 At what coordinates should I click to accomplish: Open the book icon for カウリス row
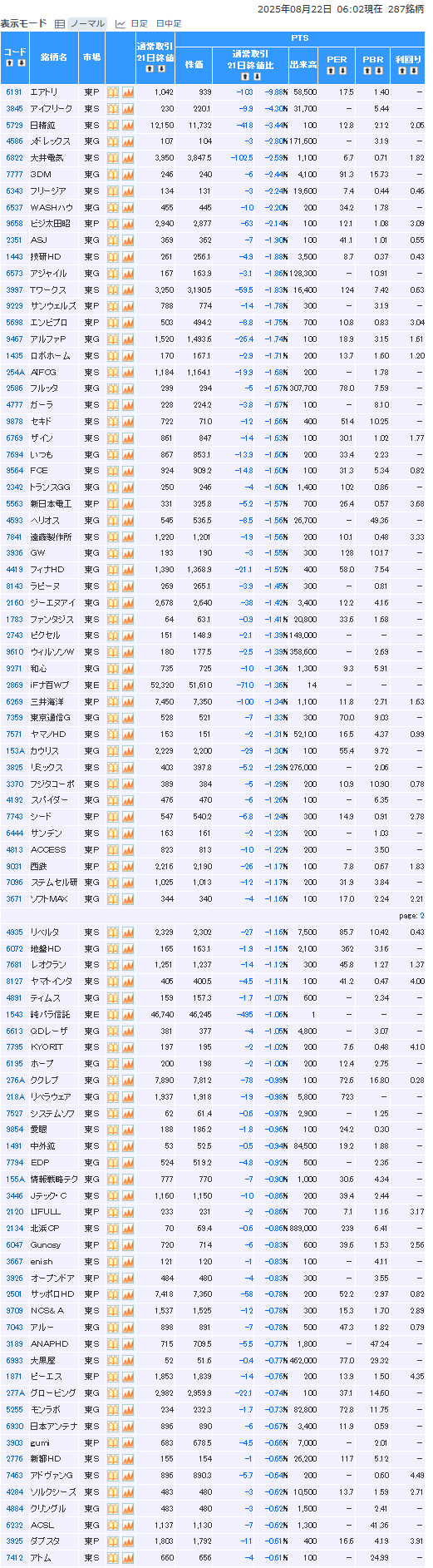[113, 751]
